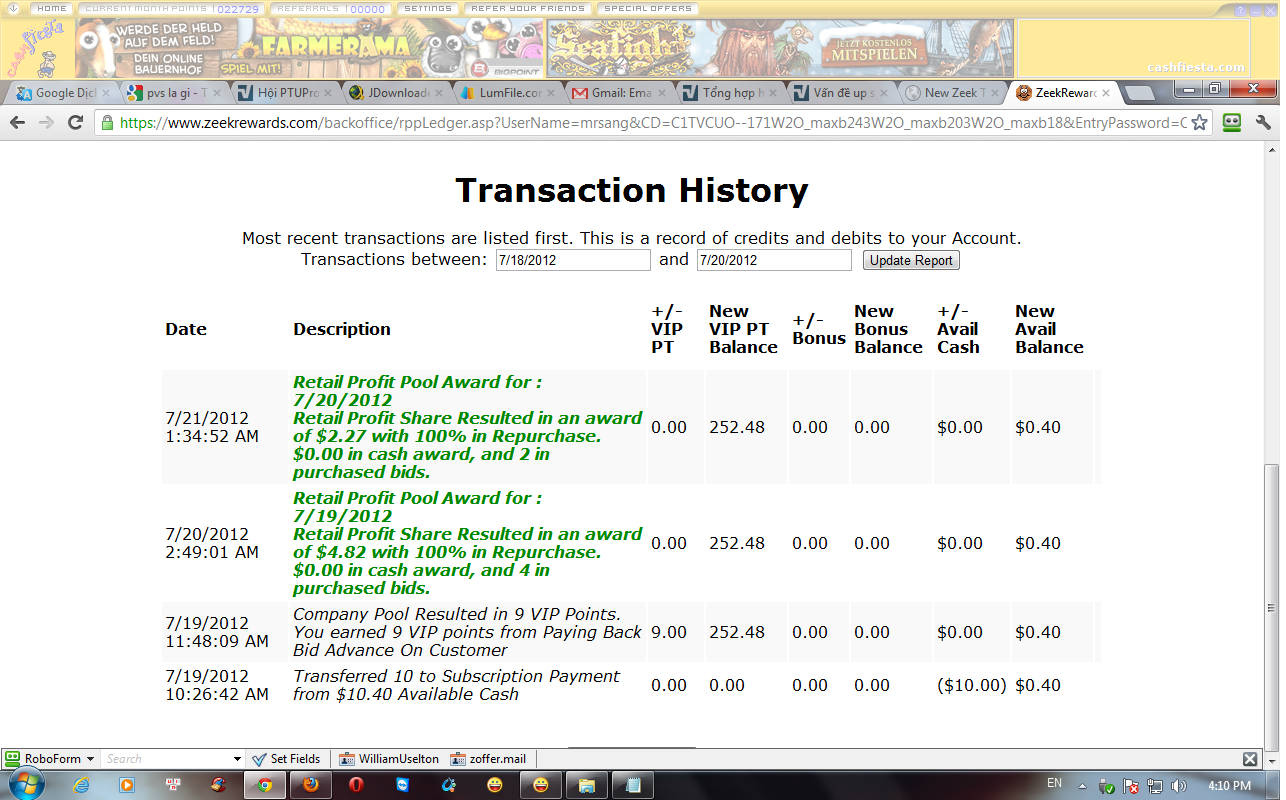Screen dimensions: 1286x800
Task: Open the LumFile tab
Action: tap(508, 93)
